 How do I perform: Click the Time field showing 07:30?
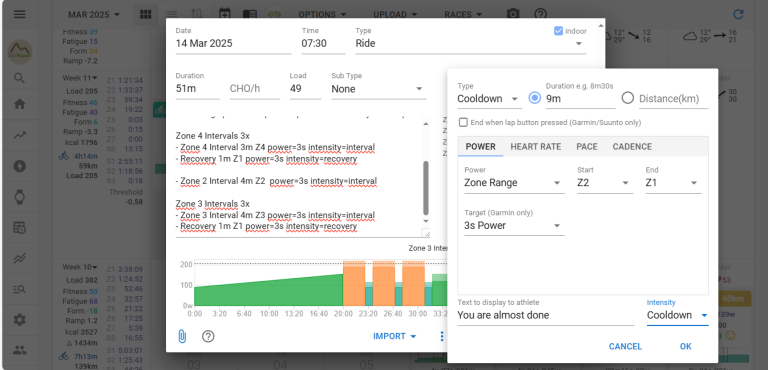[x=323, y=44]
